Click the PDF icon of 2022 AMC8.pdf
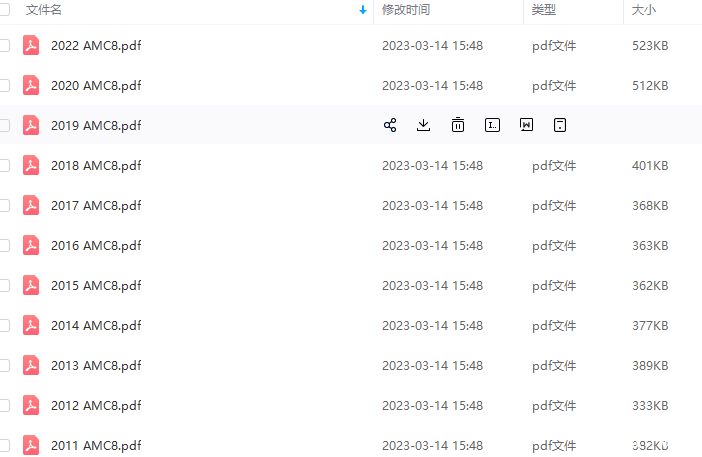This screenshot has width=702, height=457. click(x=31, y=45)
